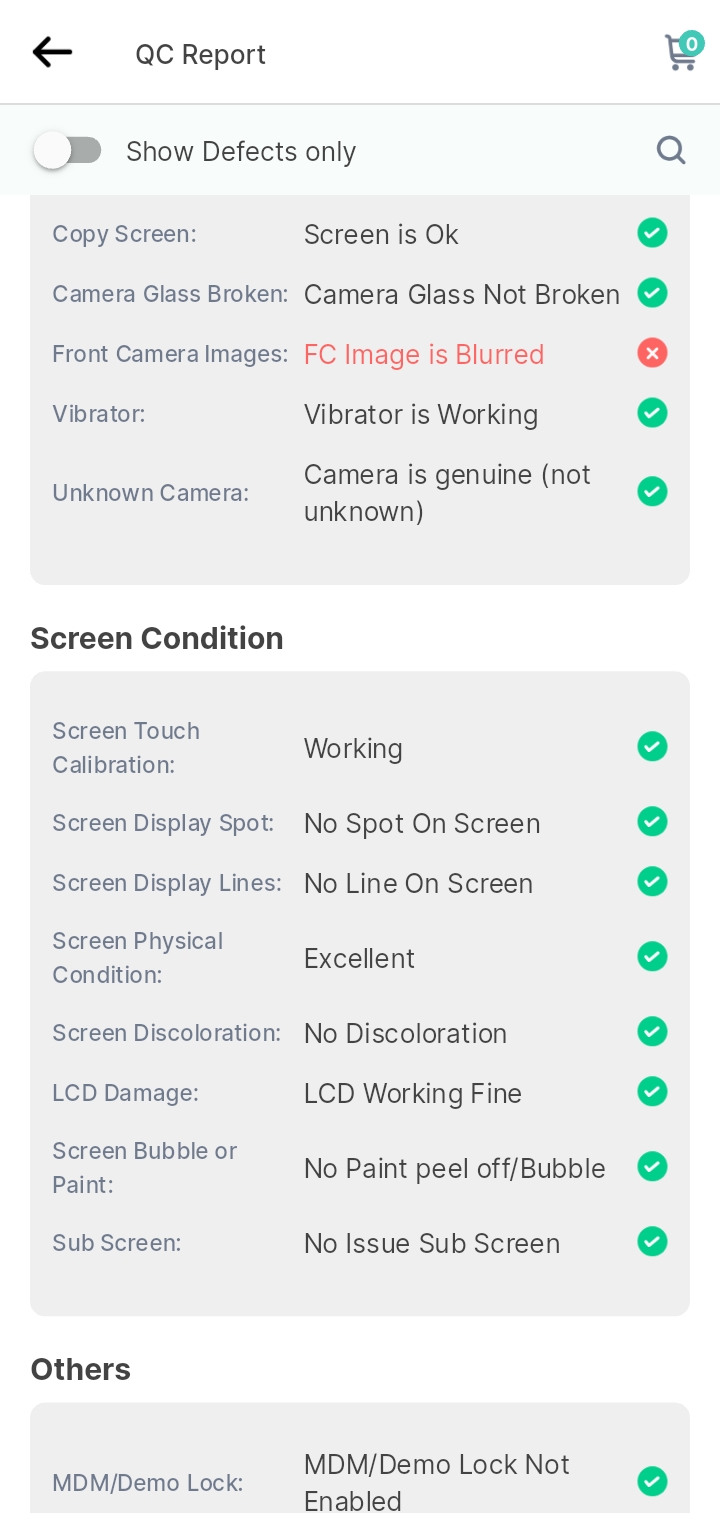The image size is (720, 1513).
Task: Tap the search magnifier icon
Action: coord(671,150)
